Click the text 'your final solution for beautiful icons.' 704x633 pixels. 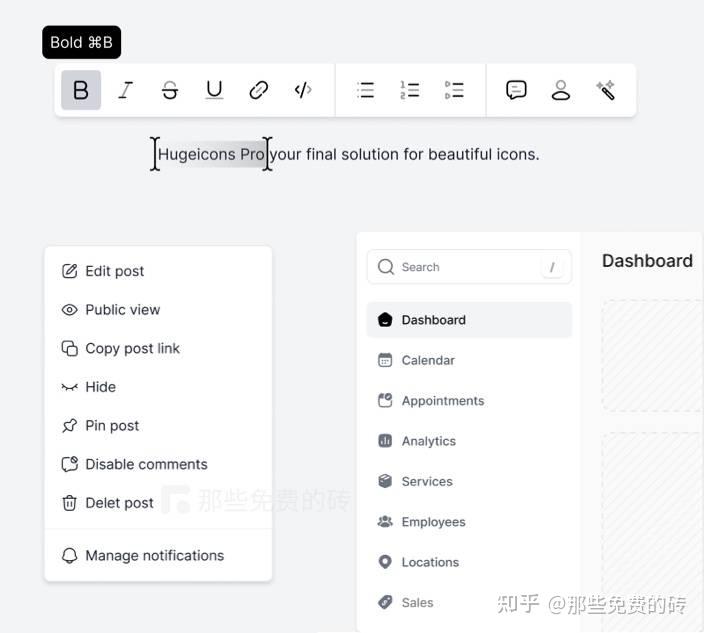tap(405, 154)
